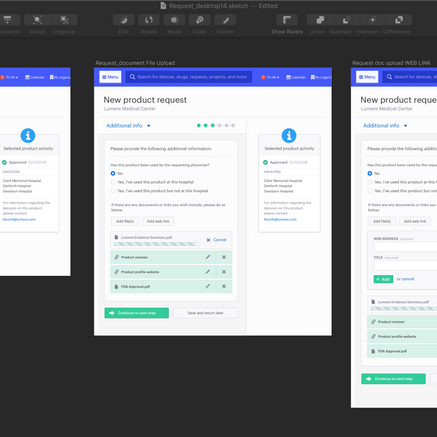This screenshot has height=437, width=437.
Task: Click Continue to next step in WEB LINK artboard
Action: [393, 379]
